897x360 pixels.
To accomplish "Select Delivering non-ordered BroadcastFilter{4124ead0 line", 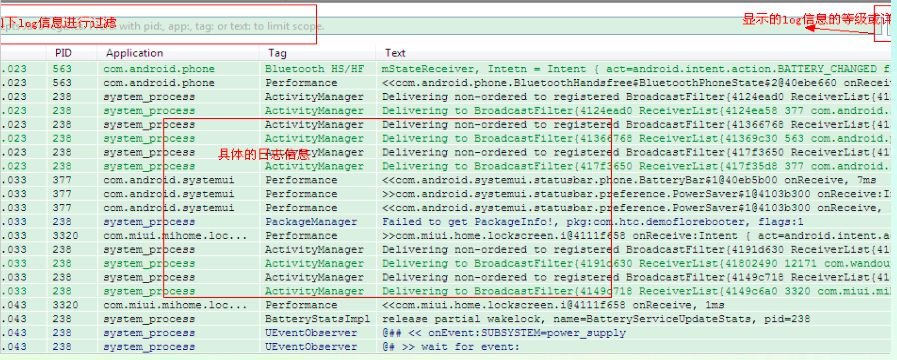I will point(636,97).
